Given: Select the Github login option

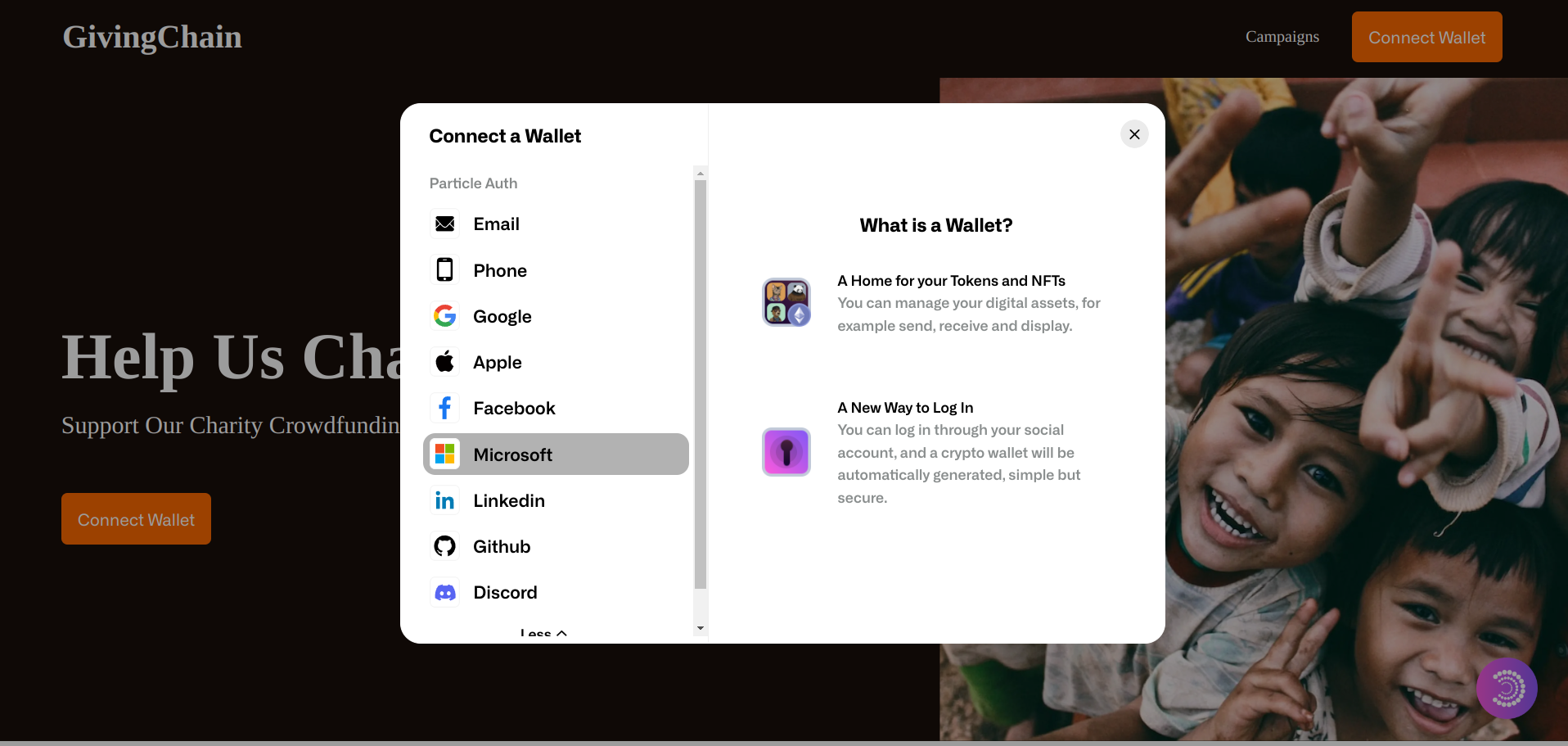Looking at the screenshot, I should [556, 546].
